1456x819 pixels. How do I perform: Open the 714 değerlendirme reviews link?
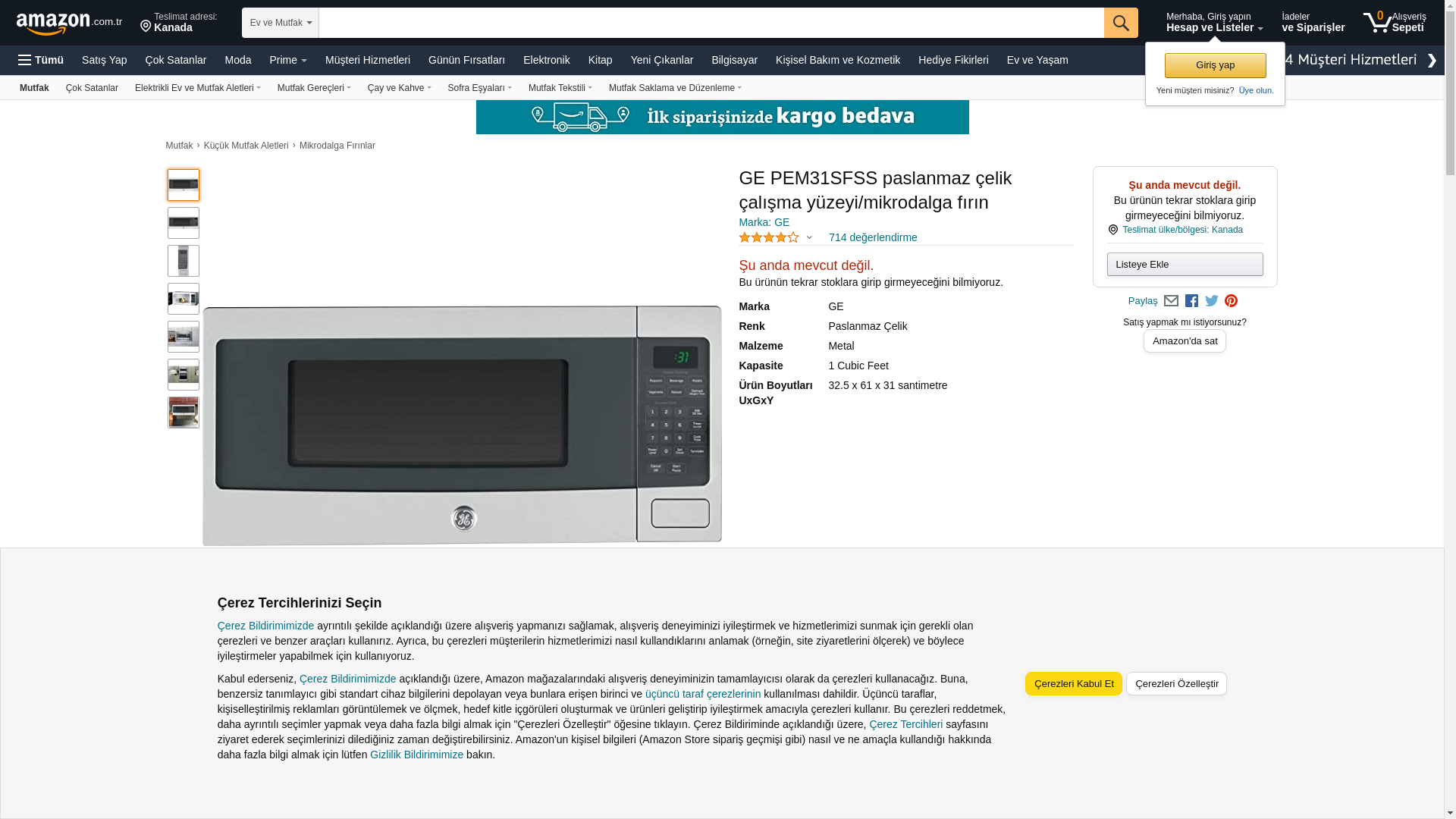[872, 237]
